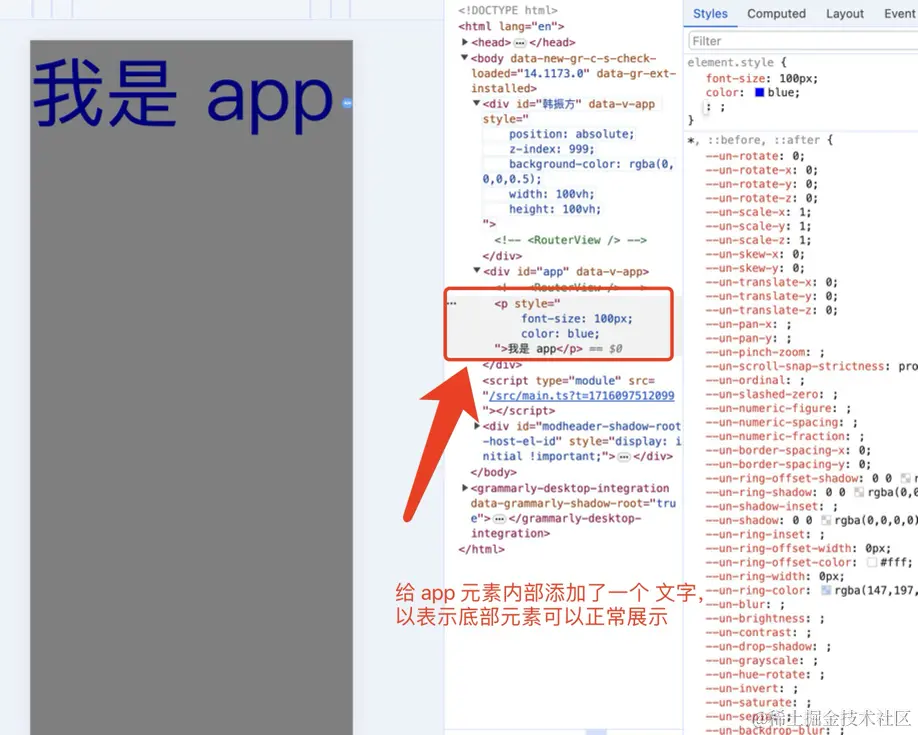Expand the modheader-shadow-root div node
The image size is (918, 735).
477,426
